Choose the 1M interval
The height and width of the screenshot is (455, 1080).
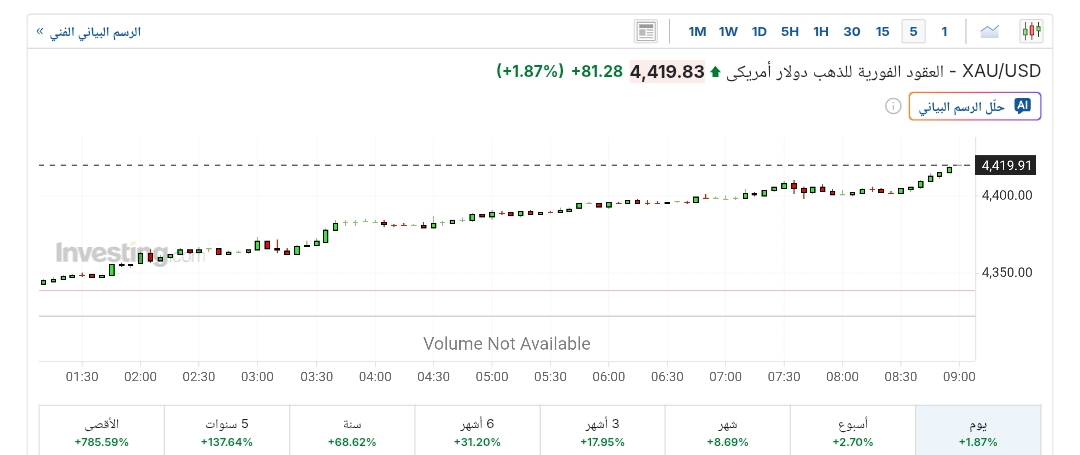coord(697,31)
